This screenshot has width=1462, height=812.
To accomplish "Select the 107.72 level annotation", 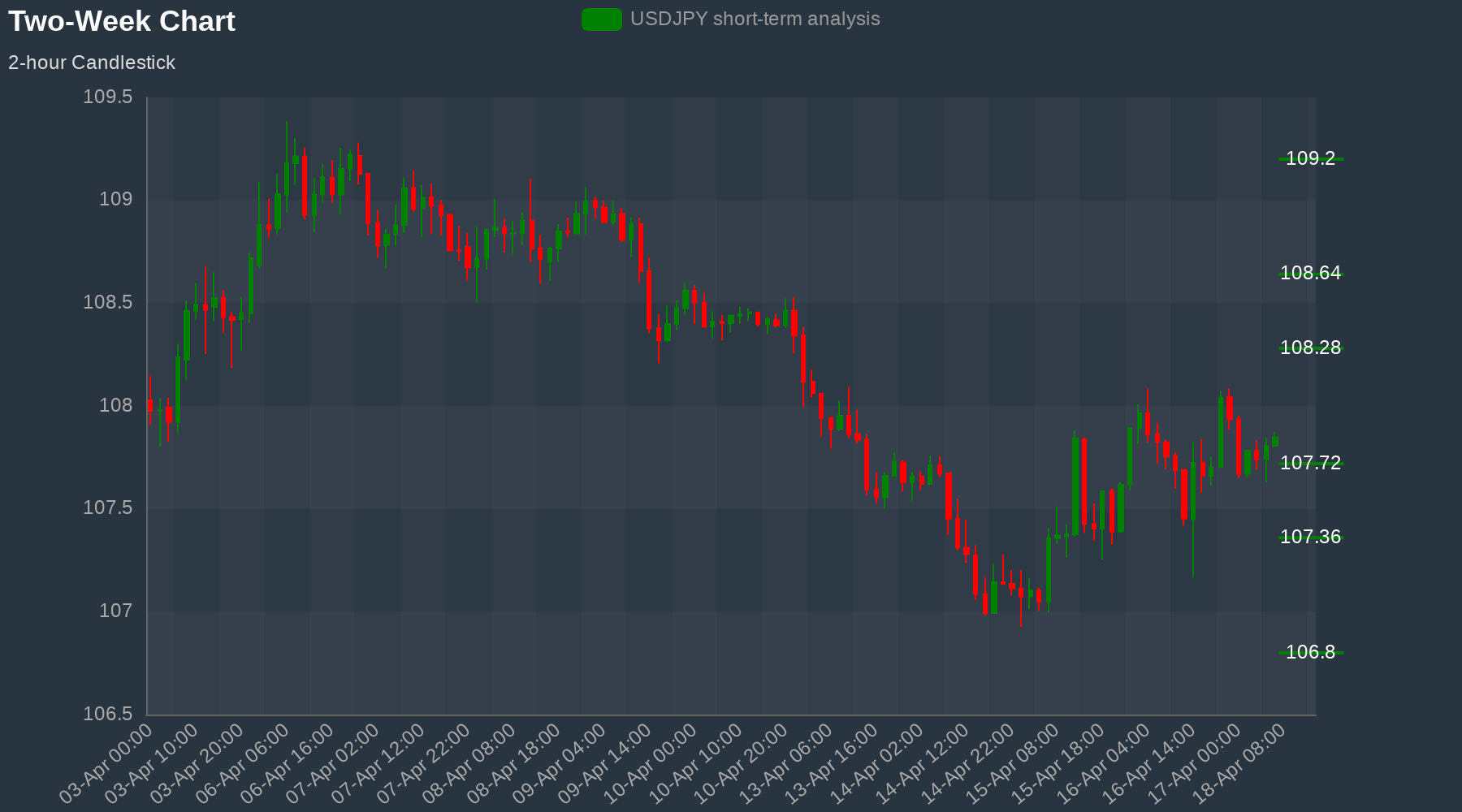I will click(x=1310, y=463).
